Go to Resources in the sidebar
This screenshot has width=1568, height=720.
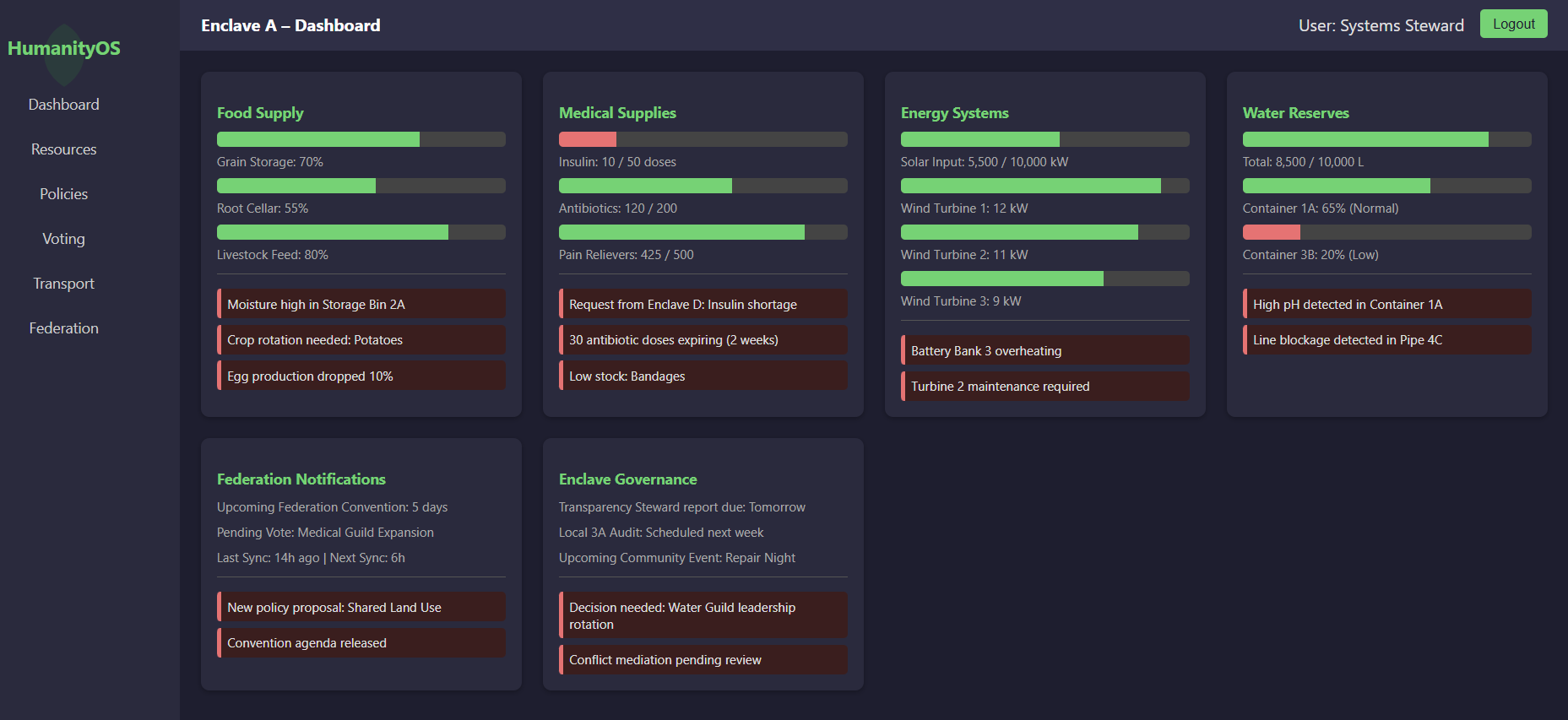pos(64,149)
